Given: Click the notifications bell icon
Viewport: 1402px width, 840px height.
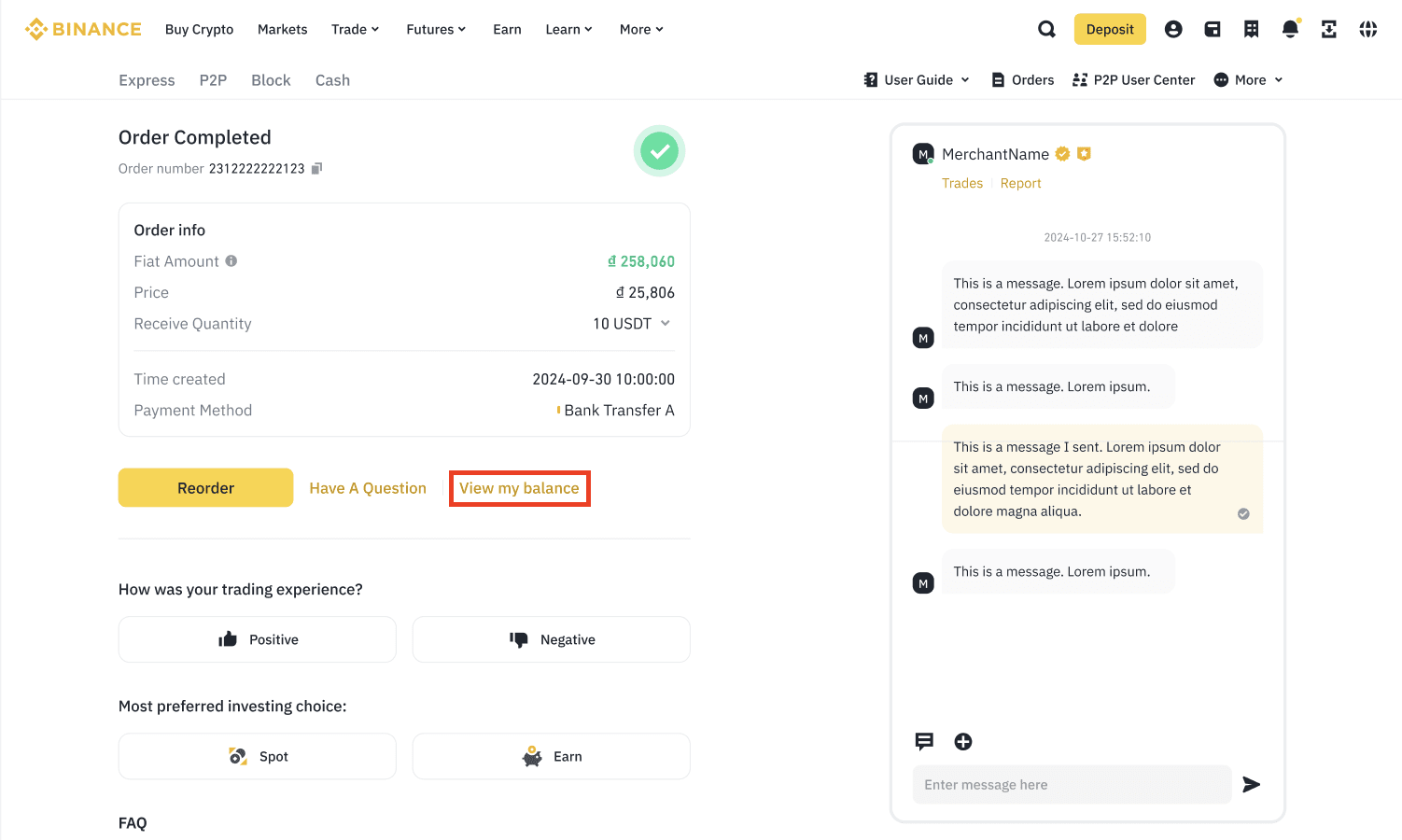Looking at the screenshot, I should point(1290,30).
